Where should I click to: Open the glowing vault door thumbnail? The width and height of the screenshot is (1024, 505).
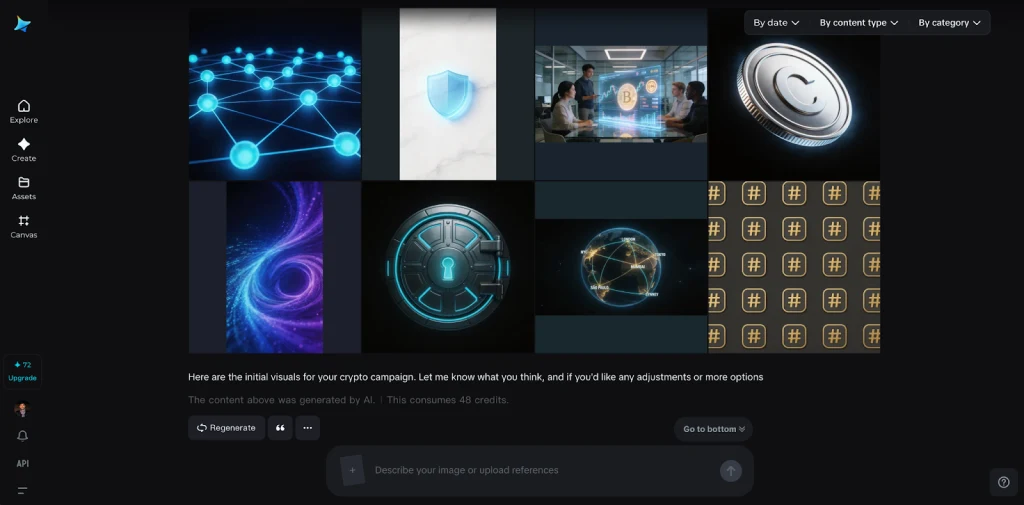click(448, 267)
